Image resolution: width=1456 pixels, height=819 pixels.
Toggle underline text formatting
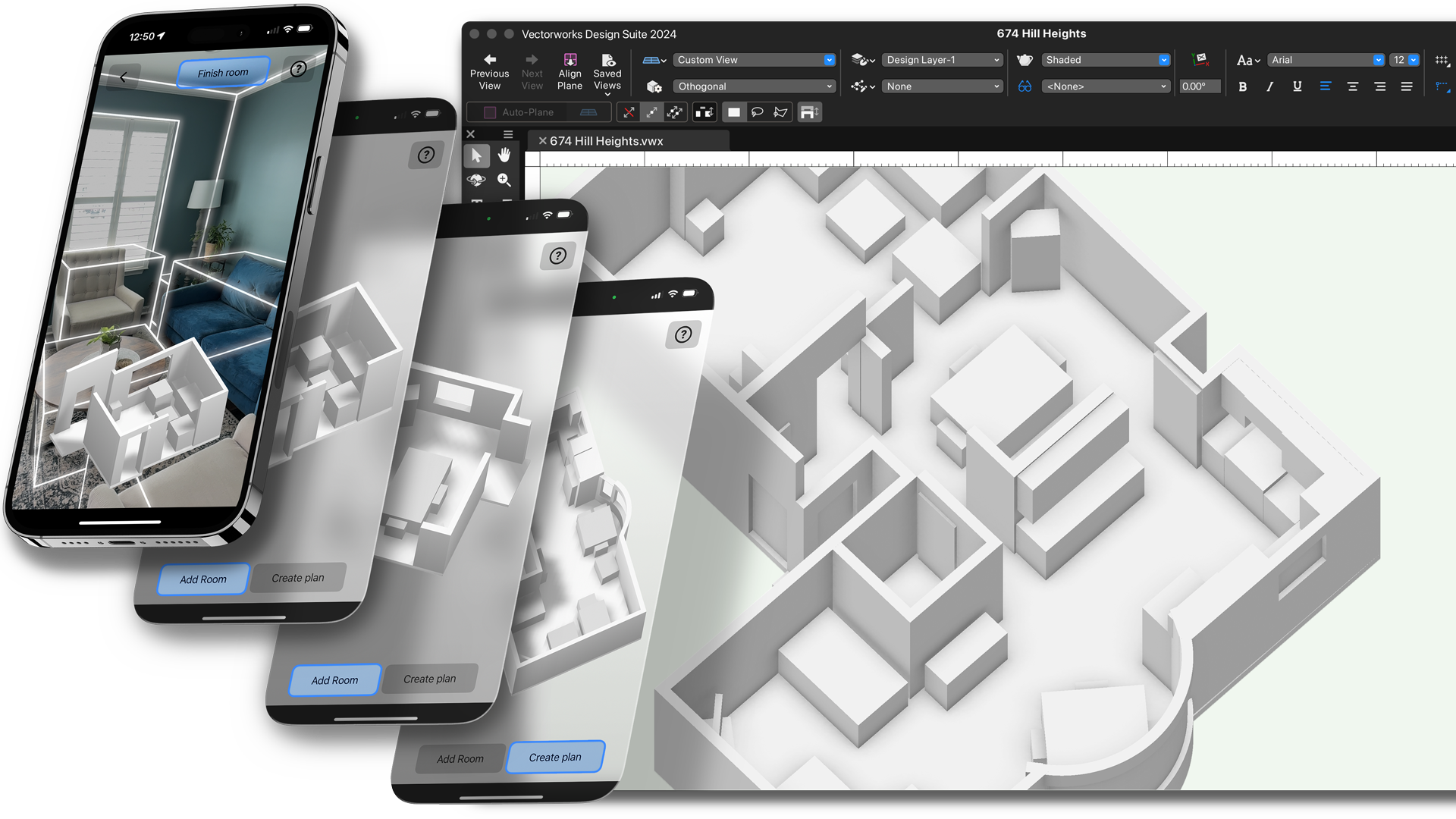coord(1297,86)
